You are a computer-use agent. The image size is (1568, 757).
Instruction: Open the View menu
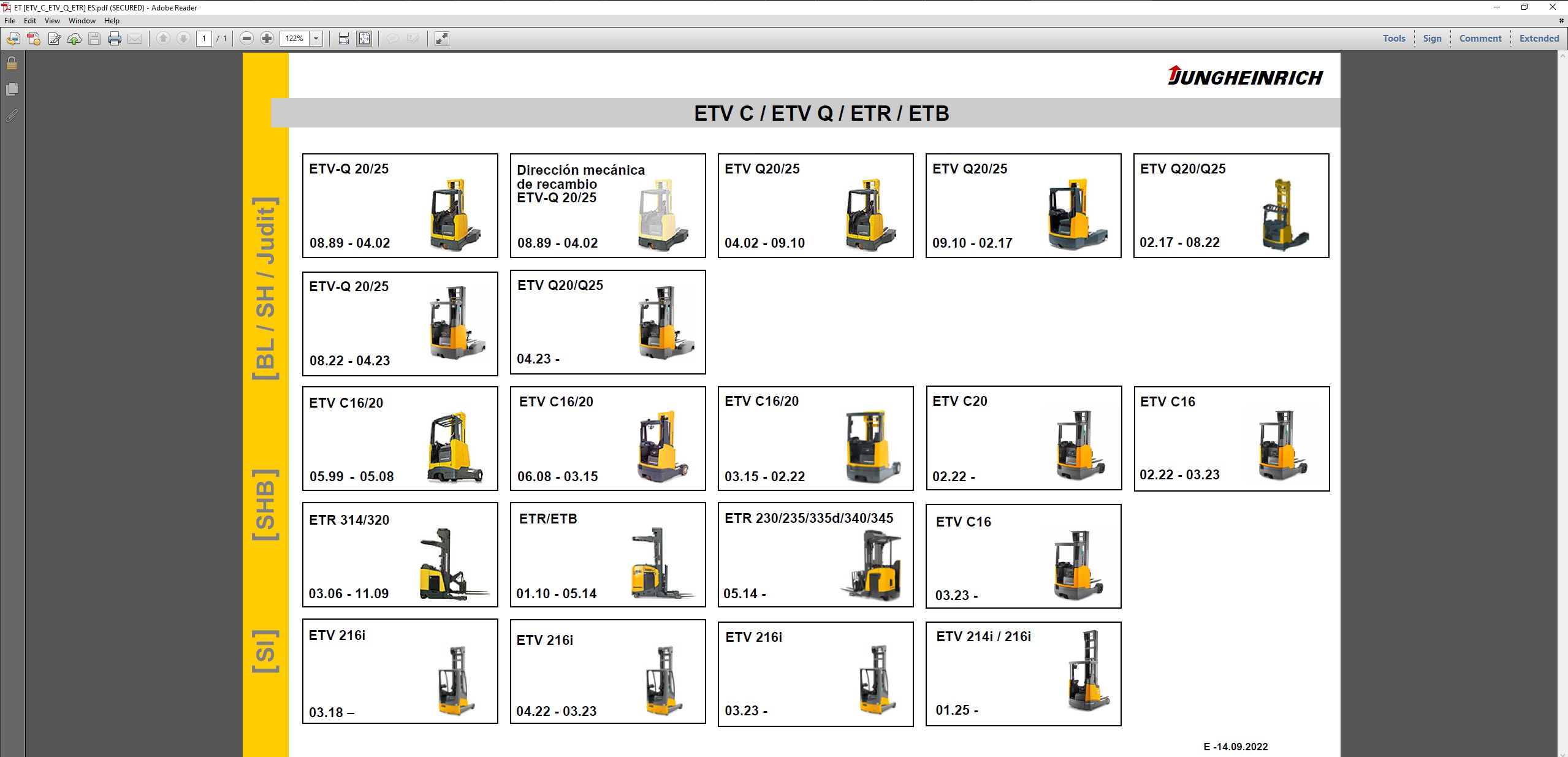(52, 21)
